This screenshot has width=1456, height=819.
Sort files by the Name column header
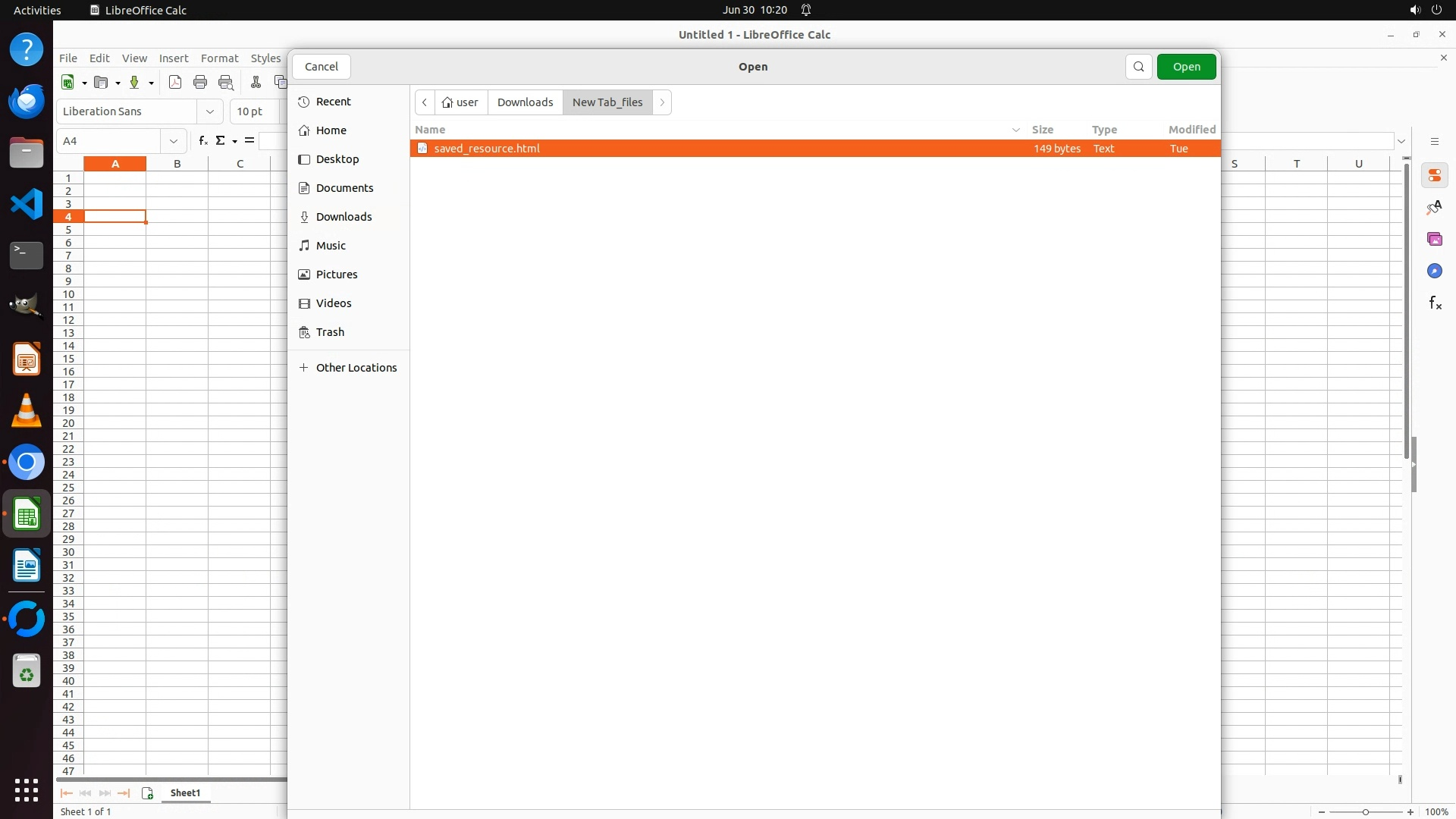[431, 130]
